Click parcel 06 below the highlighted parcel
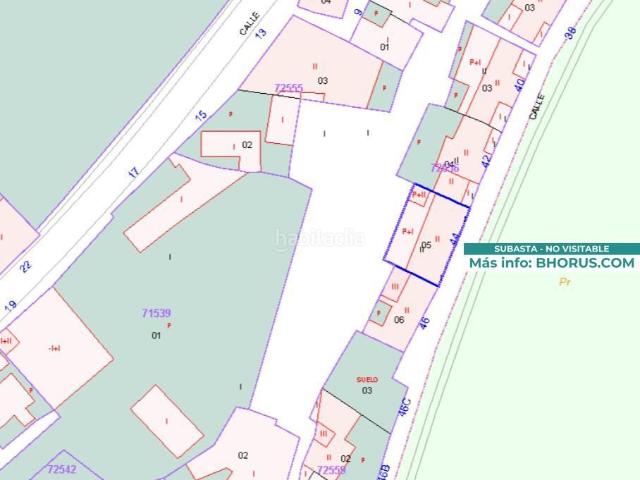 click(x=399, y=320)
